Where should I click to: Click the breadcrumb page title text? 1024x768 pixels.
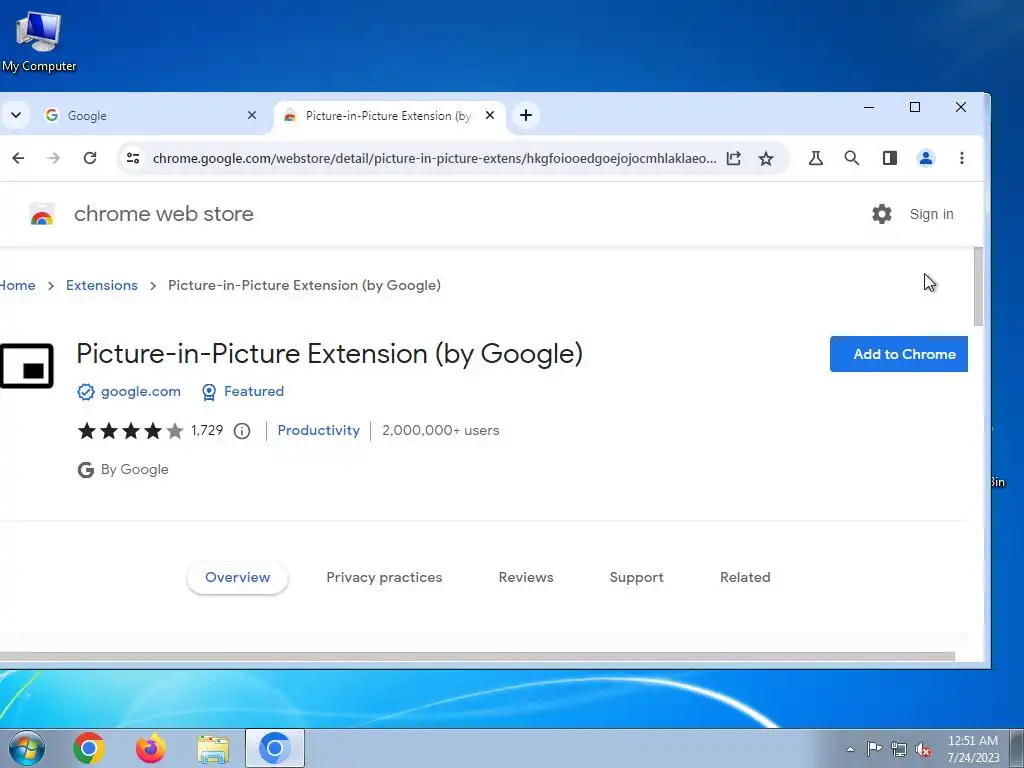(304, 285)
